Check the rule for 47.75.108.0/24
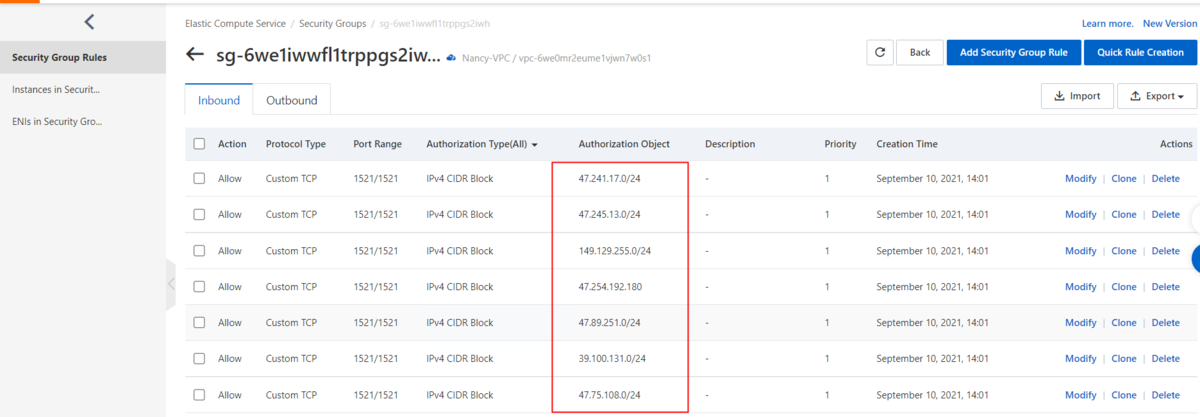 pyautogui.click(x=199, y=394)
